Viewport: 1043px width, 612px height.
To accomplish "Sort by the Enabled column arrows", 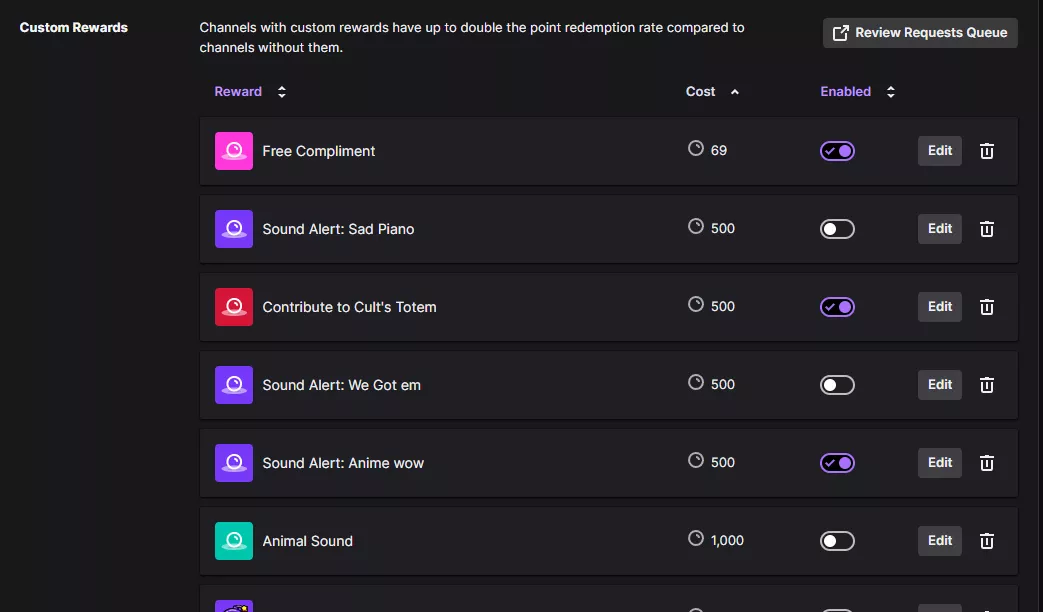I will click(x=891, y=92).
